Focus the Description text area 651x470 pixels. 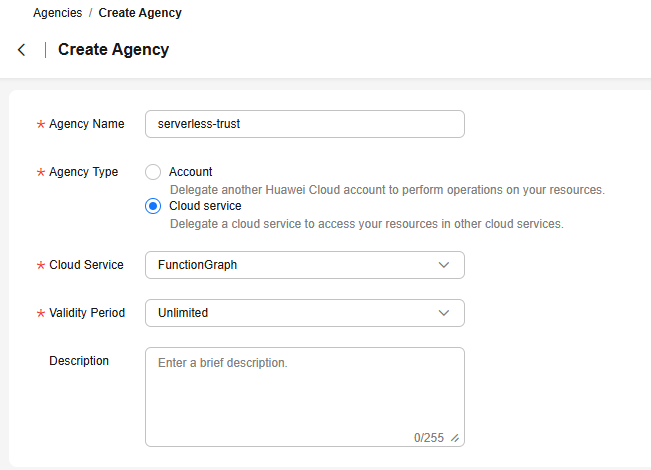click(x=304, y=390)
